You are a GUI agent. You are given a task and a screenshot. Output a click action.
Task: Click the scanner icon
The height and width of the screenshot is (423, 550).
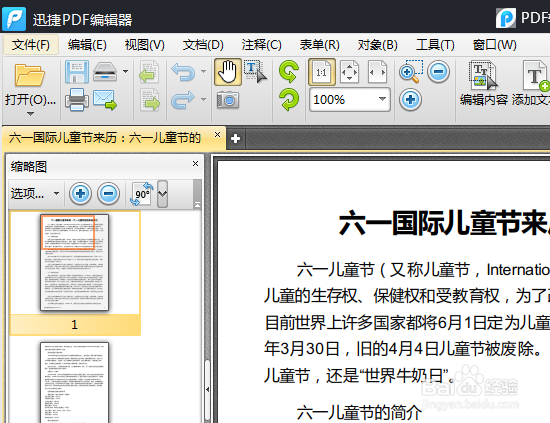click(105, 72)
